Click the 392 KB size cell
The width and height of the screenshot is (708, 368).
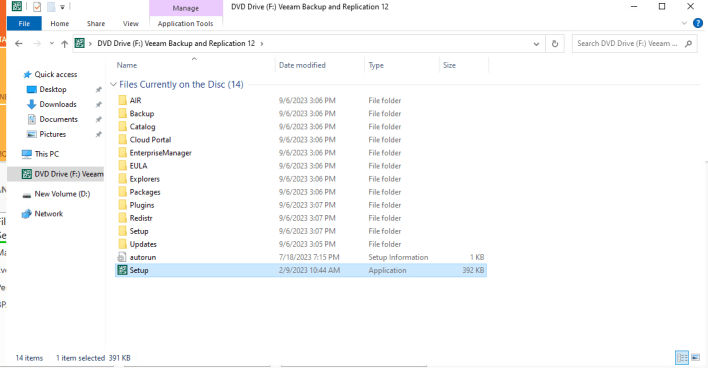[473, 270]
